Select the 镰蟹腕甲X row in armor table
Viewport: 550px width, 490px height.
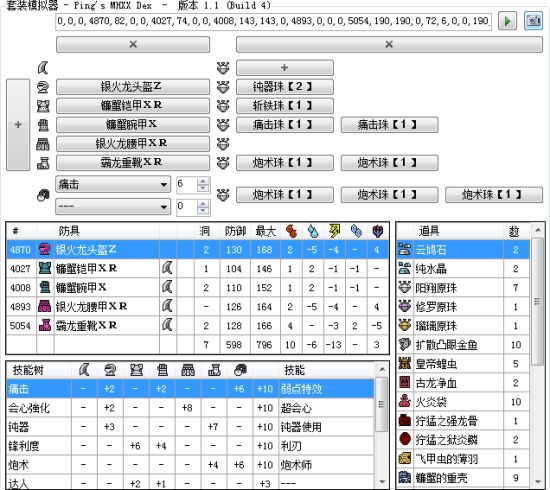tap(197, 288)
